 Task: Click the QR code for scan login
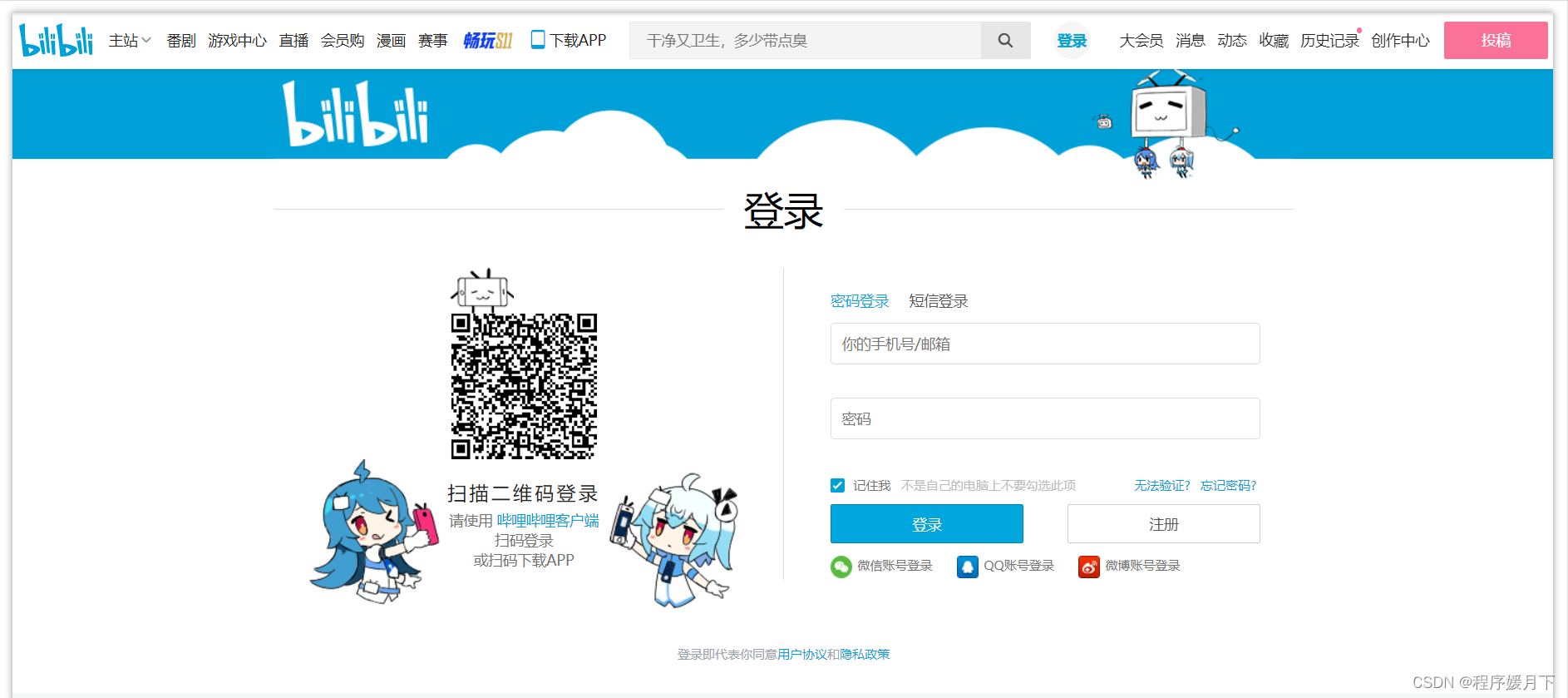524,386
